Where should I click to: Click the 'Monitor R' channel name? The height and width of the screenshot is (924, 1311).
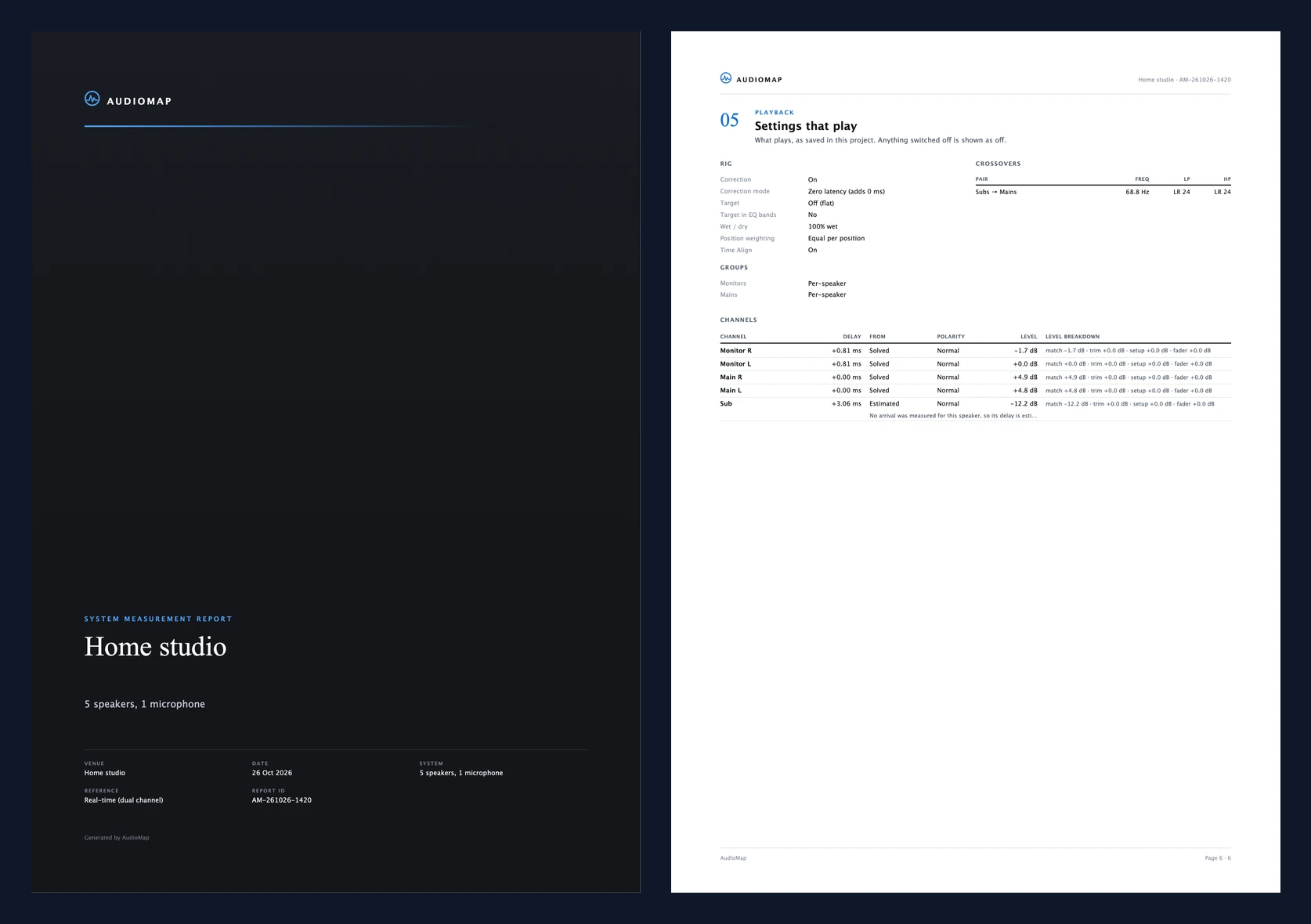pyautogui.click(x=735, y=351)
